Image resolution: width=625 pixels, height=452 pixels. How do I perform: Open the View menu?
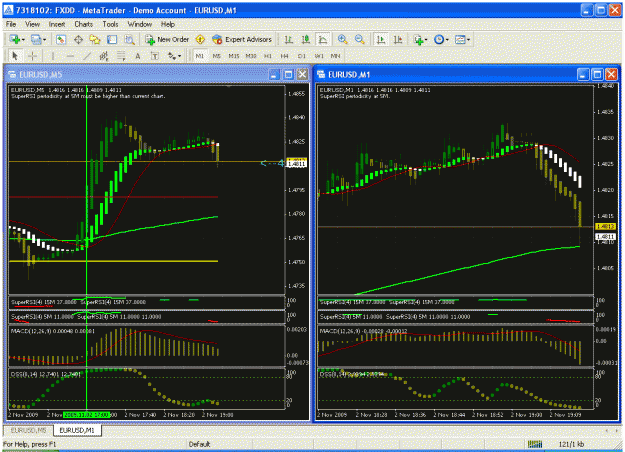pyautogui.click(x=32, y=24)
